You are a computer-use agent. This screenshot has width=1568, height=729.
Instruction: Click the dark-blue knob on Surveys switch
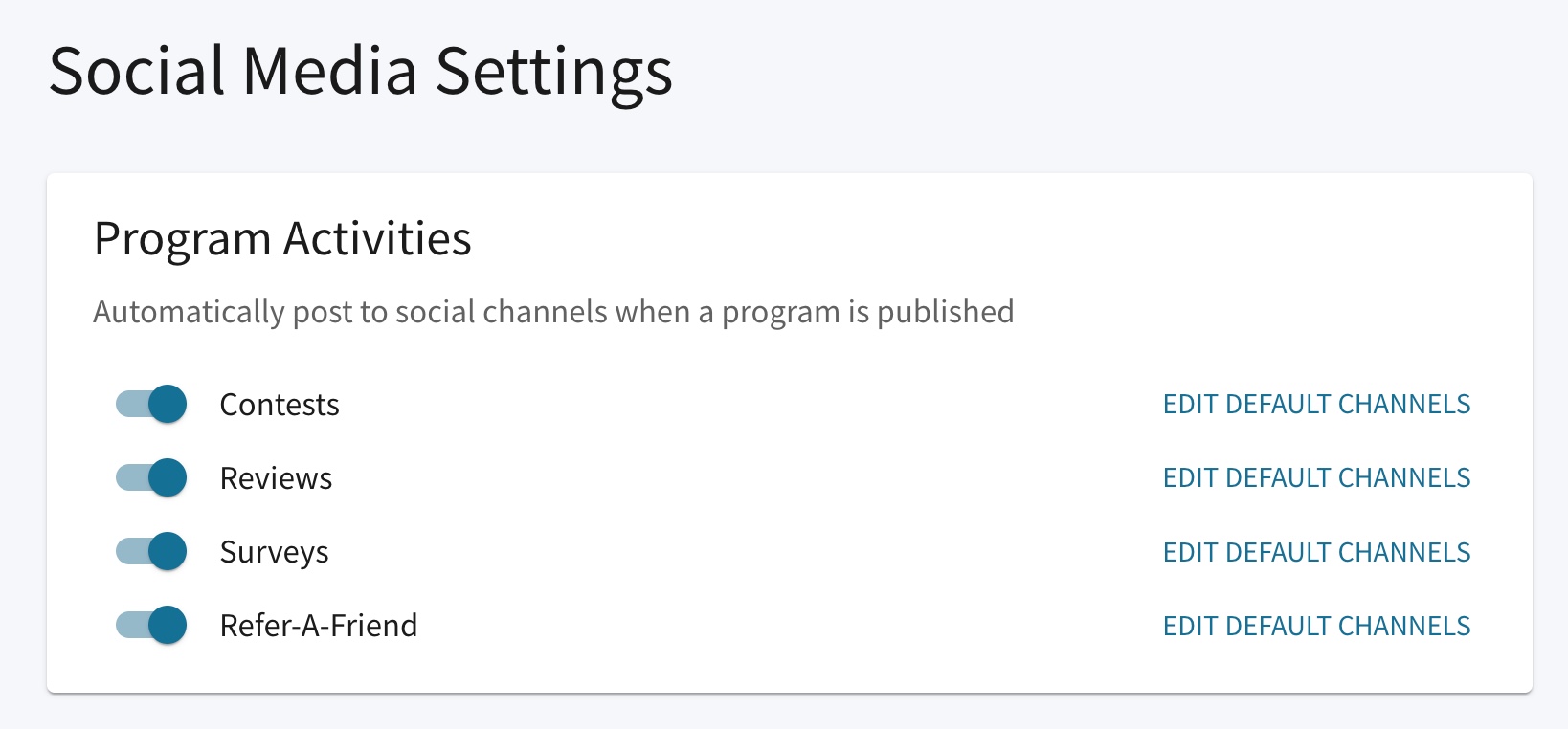click(x=168, y=551)
